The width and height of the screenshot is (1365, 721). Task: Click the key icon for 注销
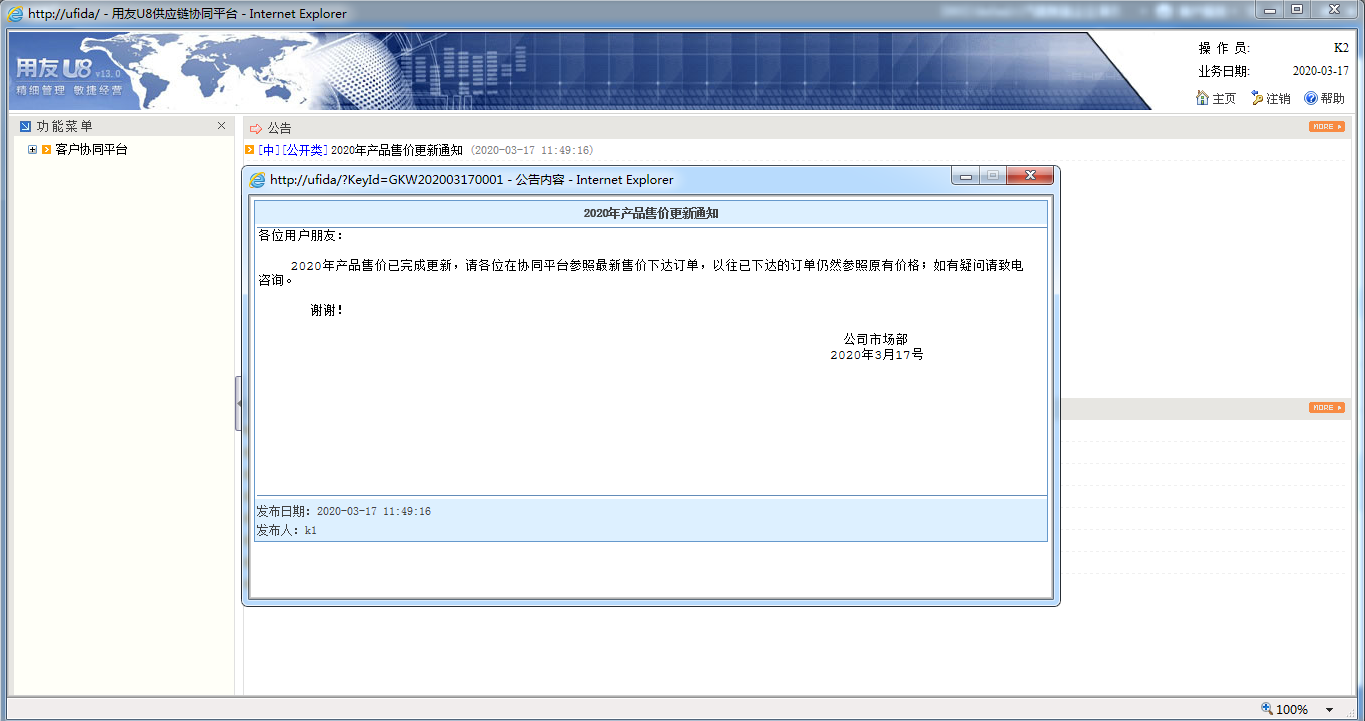click(1257, 98)
